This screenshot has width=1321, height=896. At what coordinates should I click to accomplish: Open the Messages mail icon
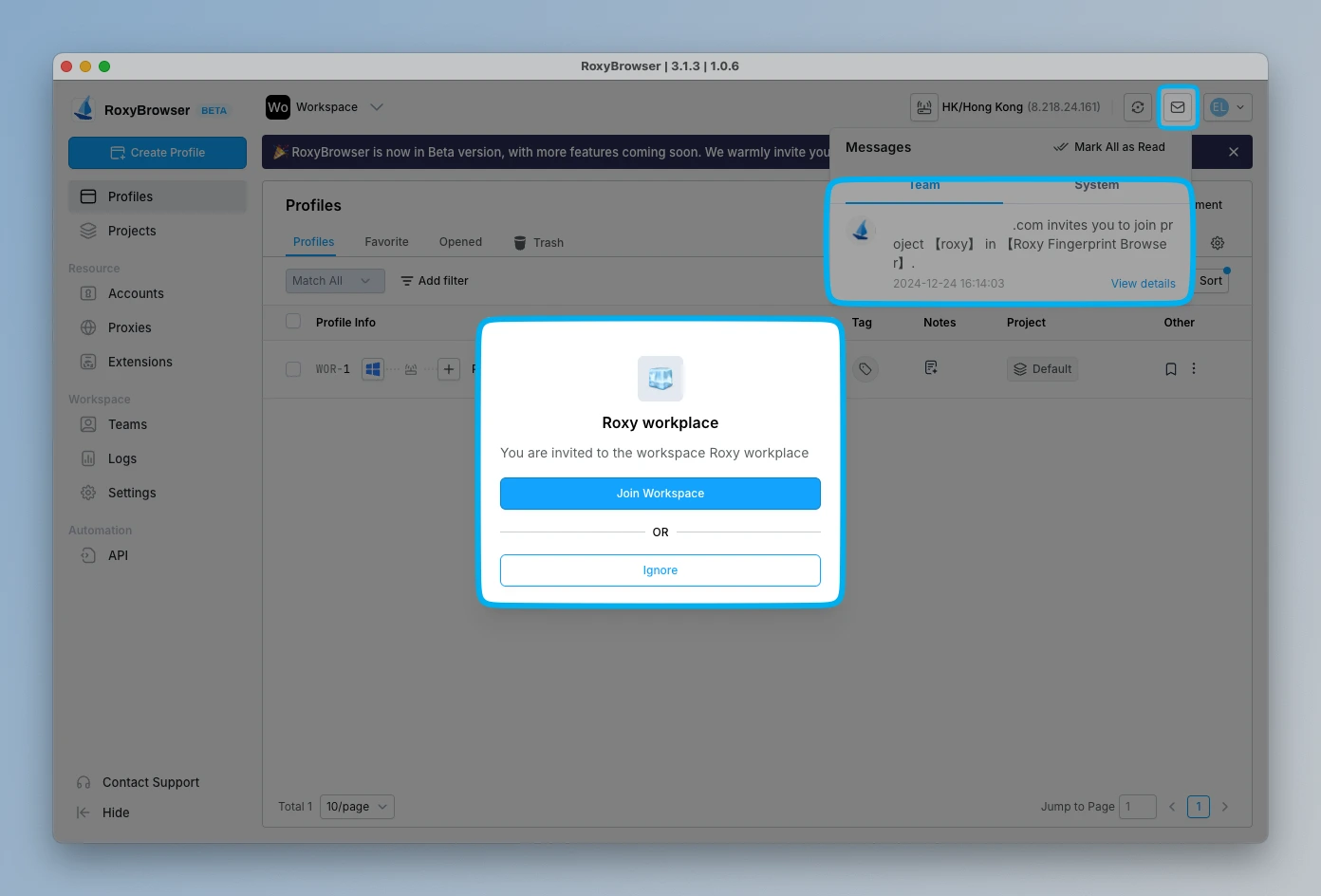point(1177,107)
